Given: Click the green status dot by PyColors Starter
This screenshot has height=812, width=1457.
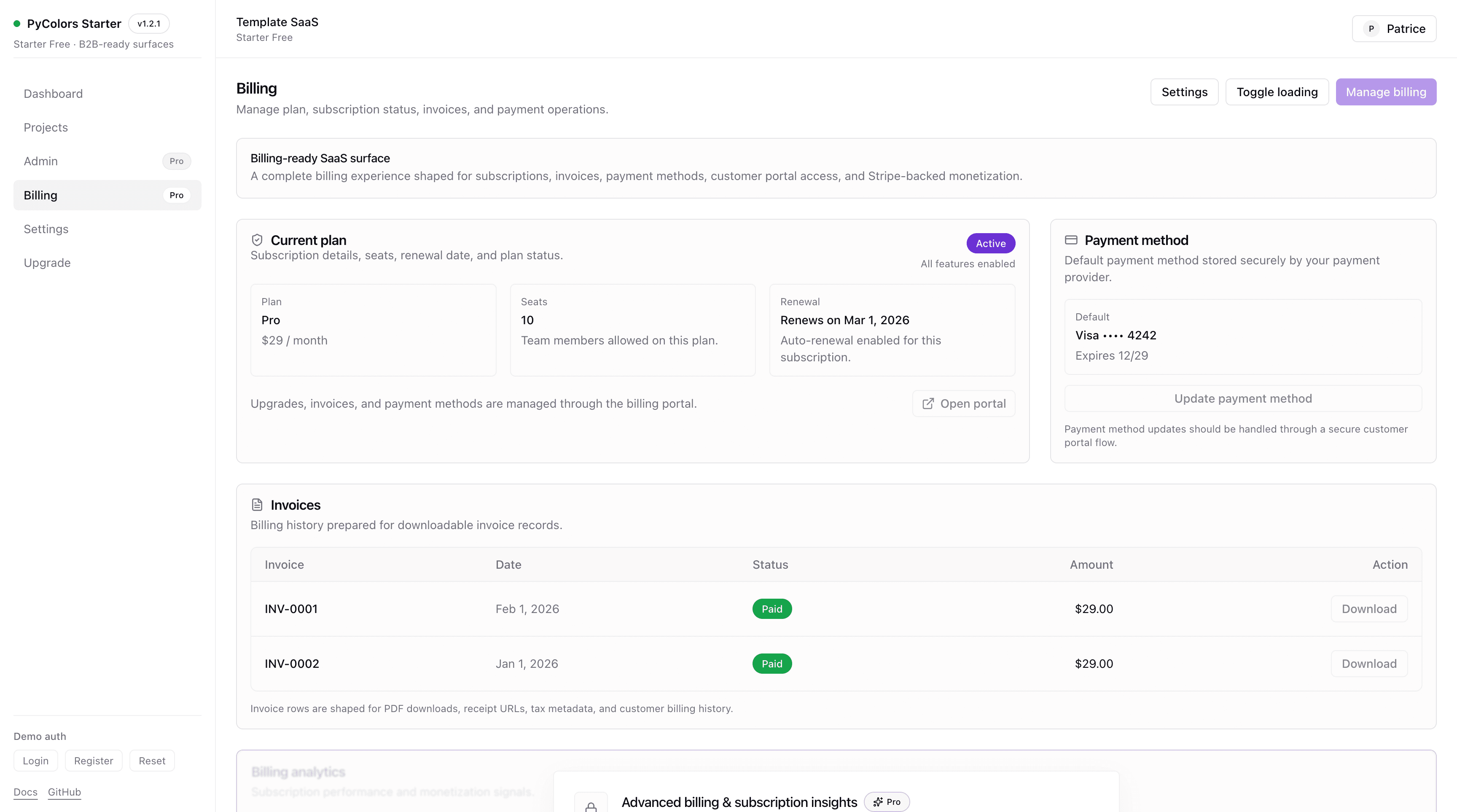Looking at the screenshot, I should click(17, 24).
